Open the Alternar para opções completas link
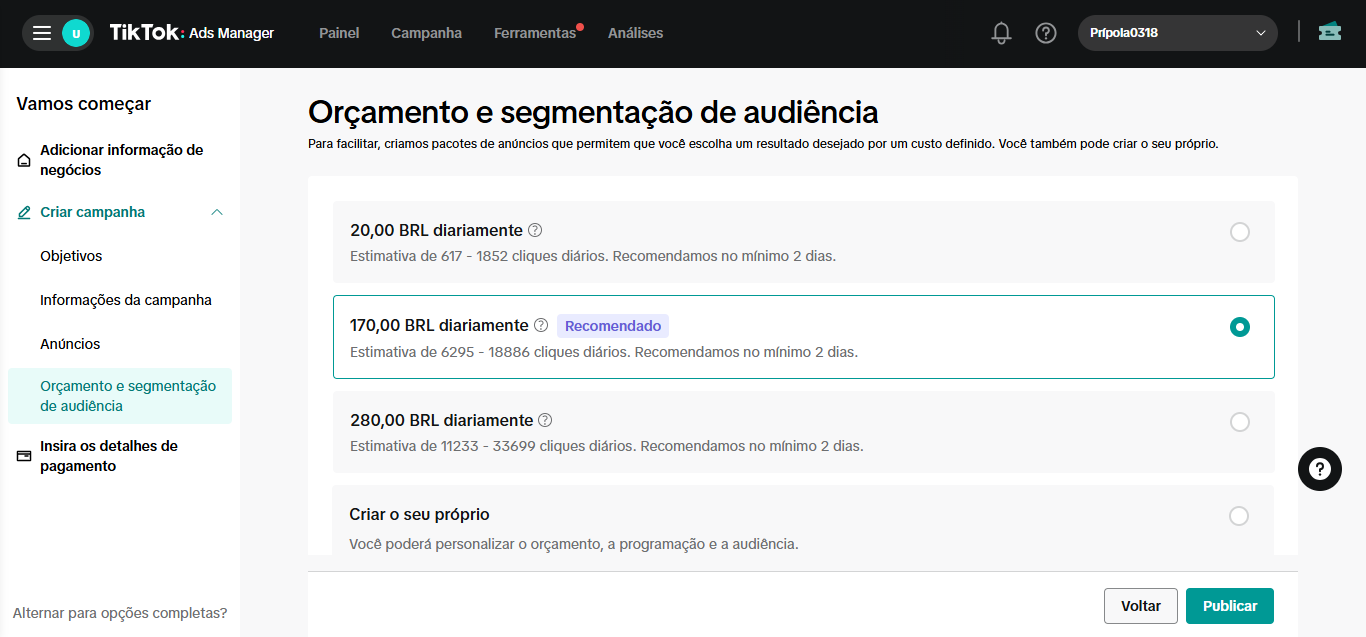1366x637 pixels. (x=120, y=612)
